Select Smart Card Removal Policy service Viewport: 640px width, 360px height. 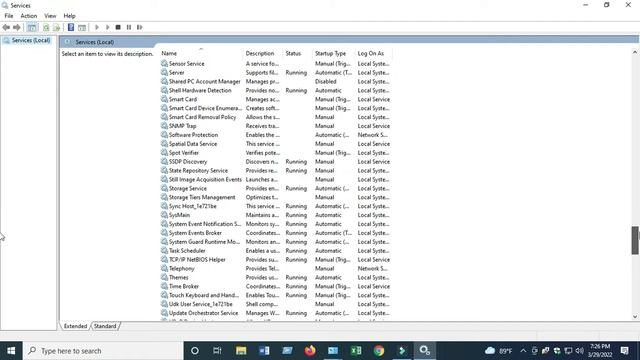point(276,117)
